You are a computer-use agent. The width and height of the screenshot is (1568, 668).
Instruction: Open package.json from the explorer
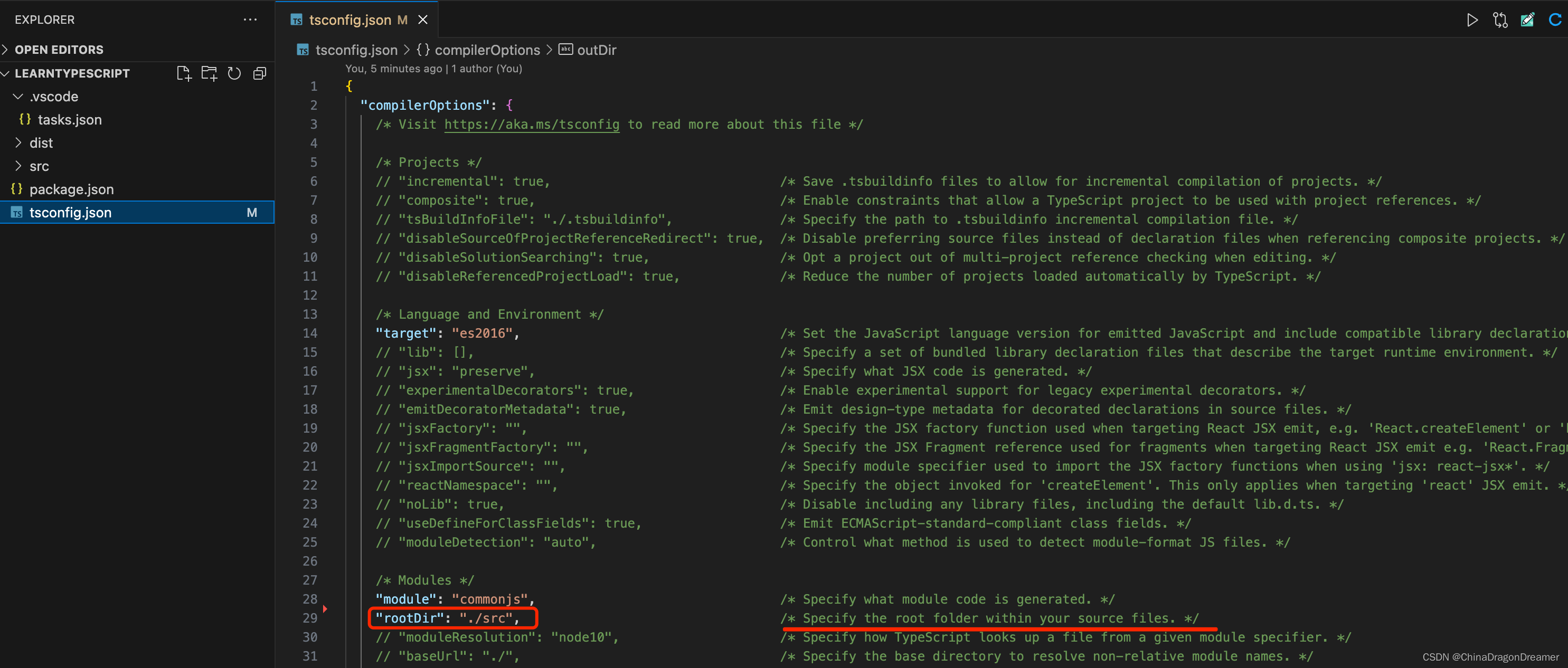coord(71,189)
